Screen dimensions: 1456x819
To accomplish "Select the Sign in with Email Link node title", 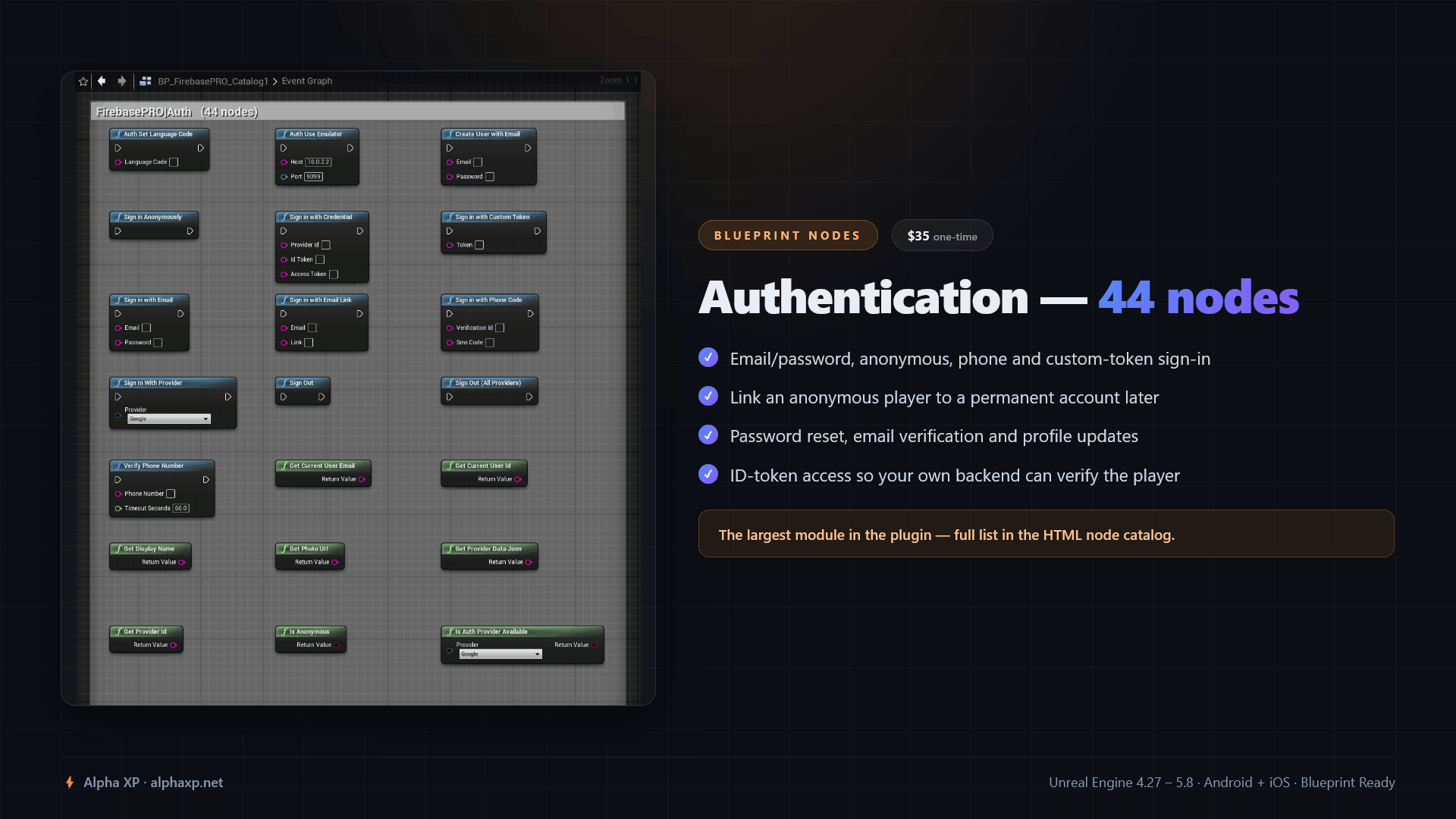I will [x=321, y=300].
